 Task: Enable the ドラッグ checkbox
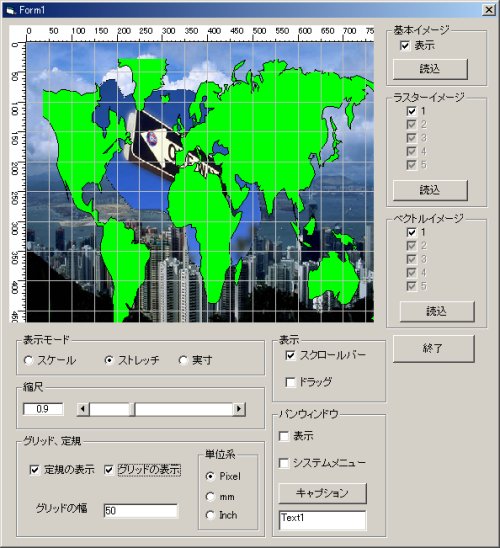point(290,382)
